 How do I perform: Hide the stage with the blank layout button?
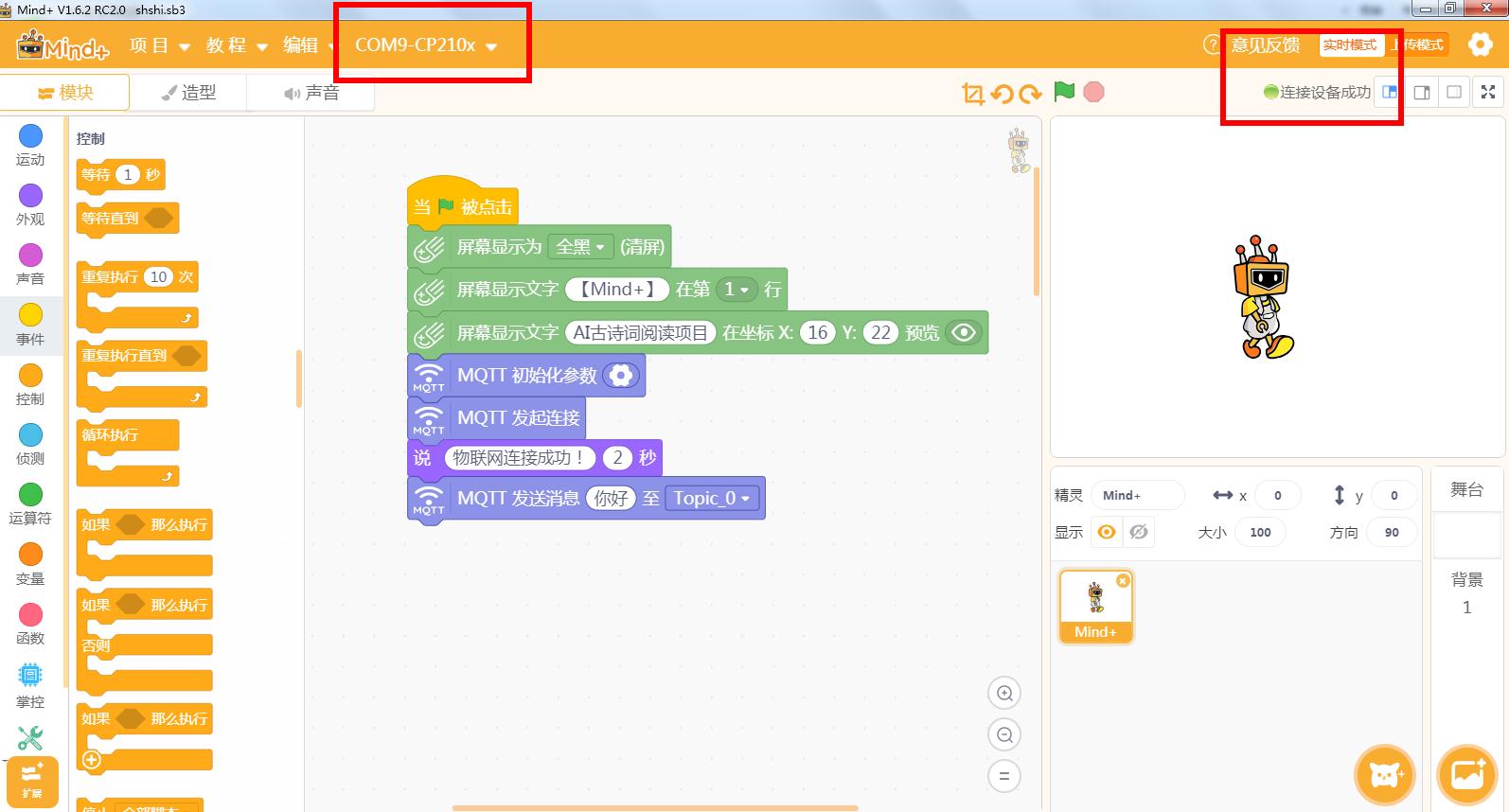[1454, 92]
